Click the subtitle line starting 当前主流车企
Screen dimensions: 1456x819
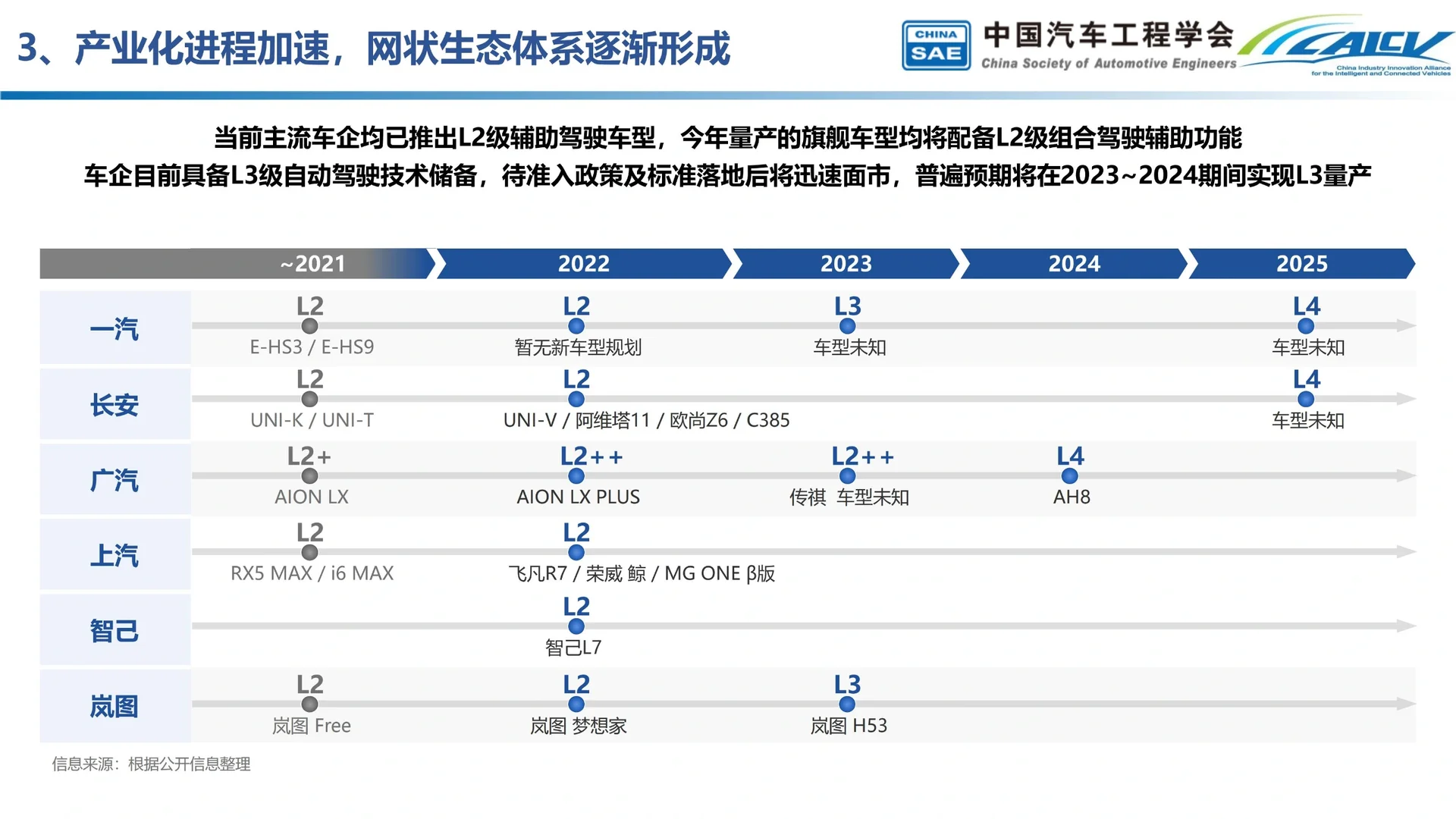(727, 138)
